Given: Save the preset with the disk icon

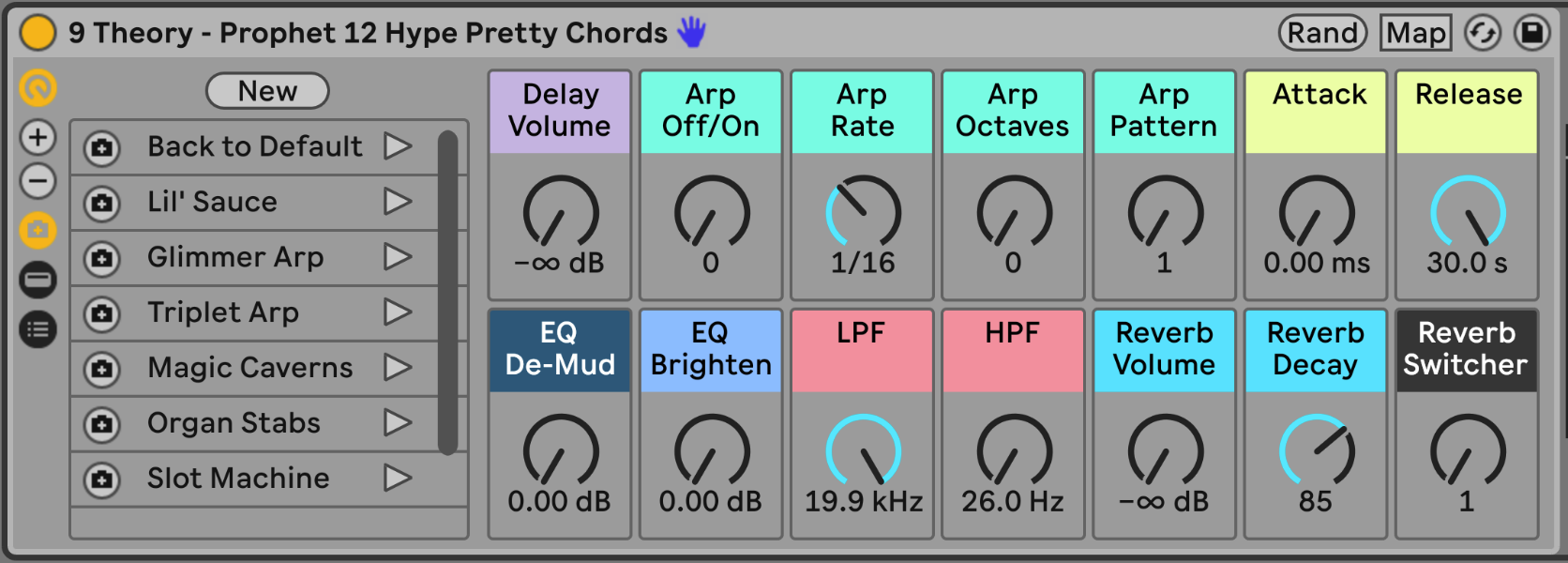Looking at the screenshot, I should 1531,33.
